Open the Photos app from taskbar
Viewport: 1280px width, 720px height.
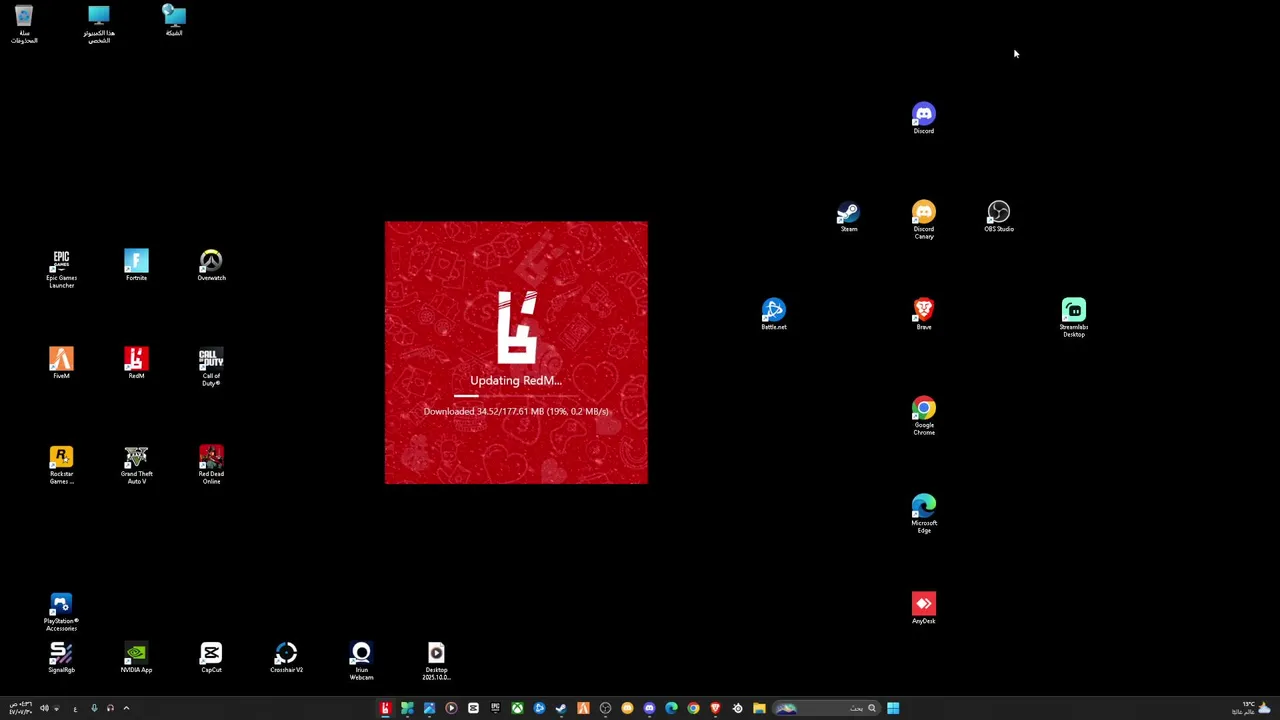click(x=429, y=708)
